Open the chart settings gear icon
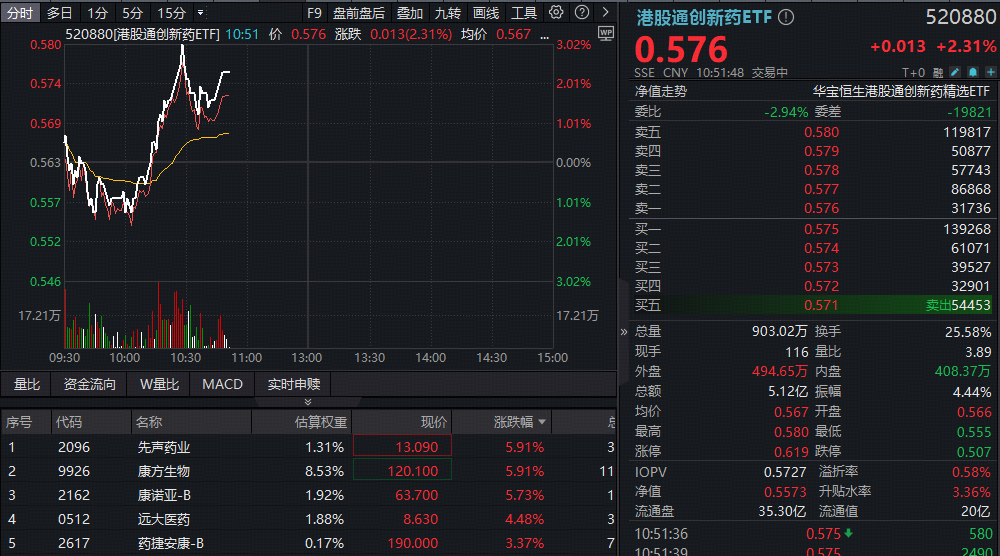The image size is (1000, 556). (556, 13)
